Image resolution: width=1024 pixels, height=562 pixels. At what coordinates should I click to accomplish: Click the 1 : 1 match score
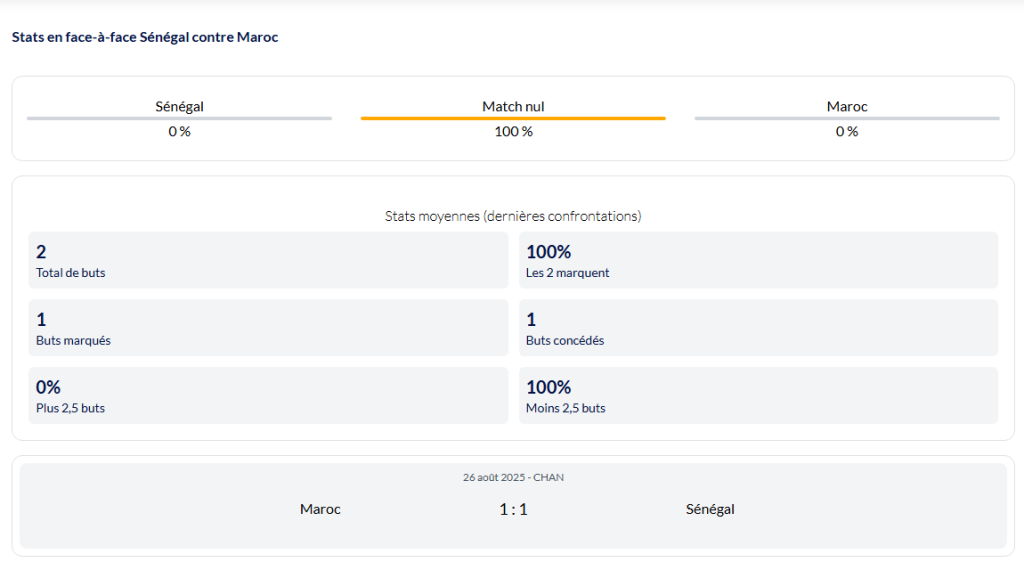point(513,509)
